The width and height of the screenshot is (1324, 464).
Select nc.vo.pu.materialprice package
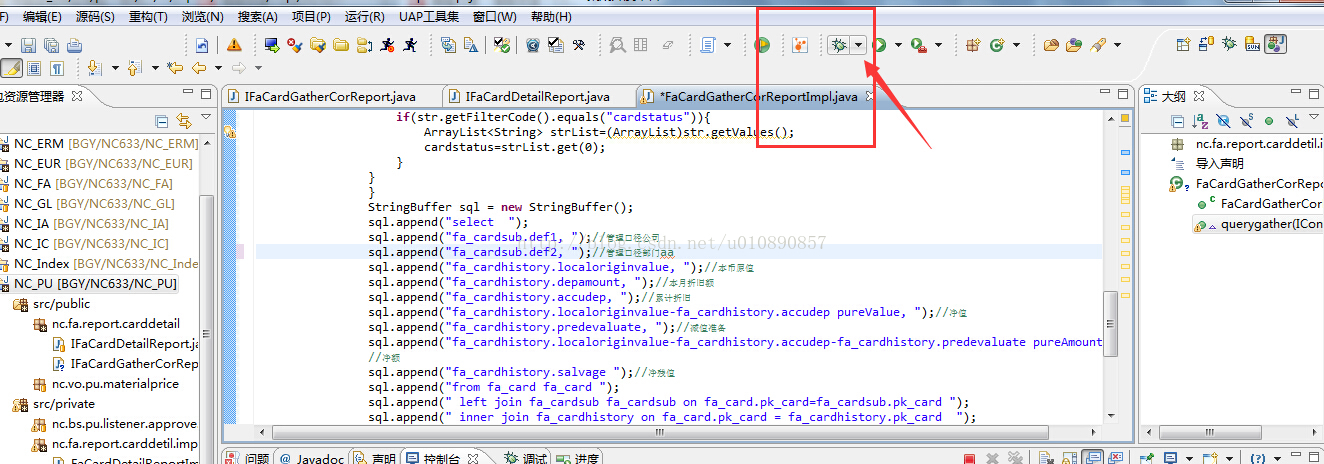pos(114,384)
